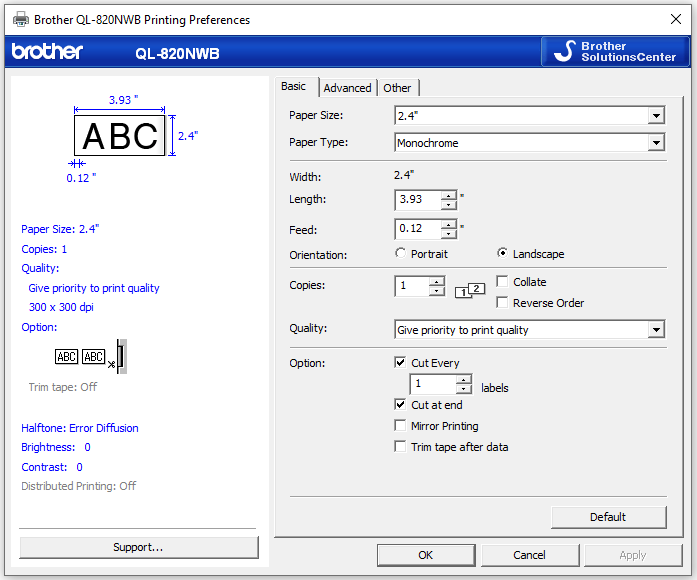Expand the Paper Type dropdown
Screen dimensions: 697x580
coord(656,143)
